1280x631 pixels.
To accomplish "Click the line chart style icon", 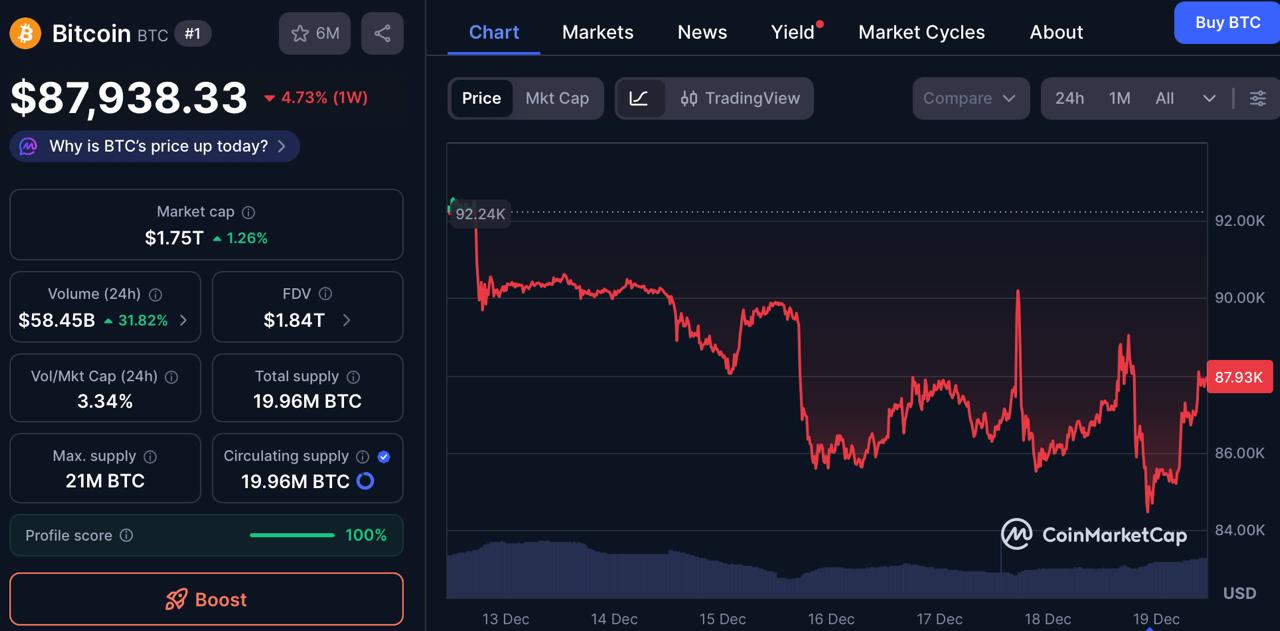I will [640, 98].
